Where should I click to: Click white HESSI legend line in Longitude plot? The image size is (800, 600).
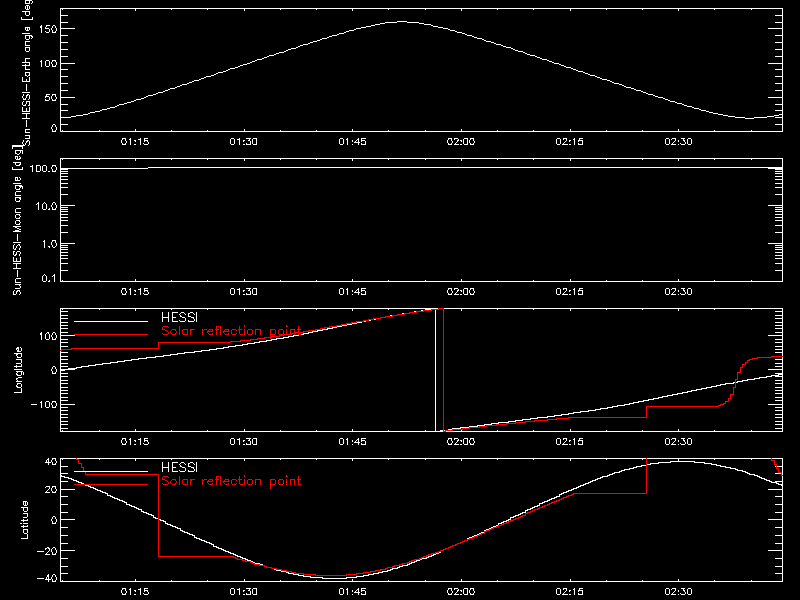111,321
